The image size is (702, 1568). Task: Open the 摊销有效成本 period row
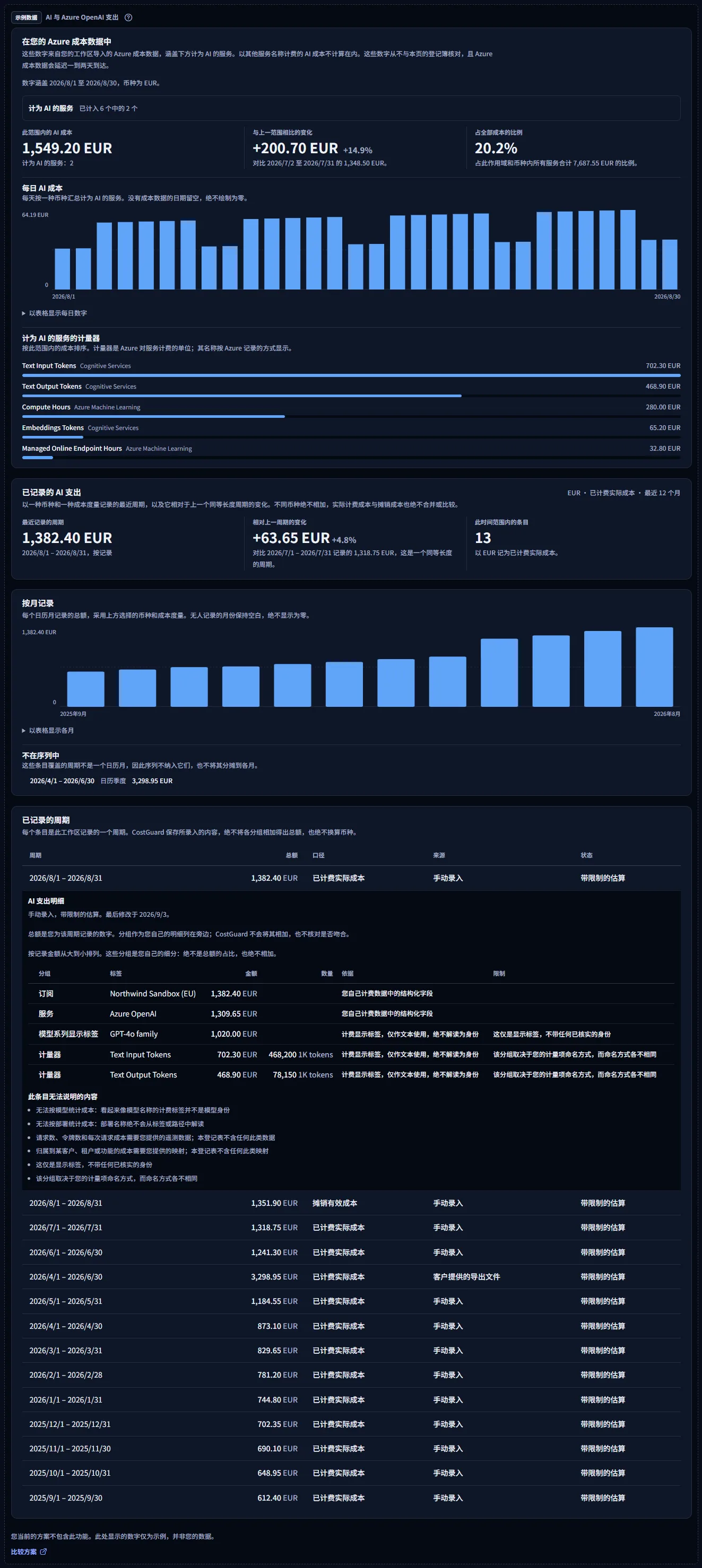point(351,1203)
